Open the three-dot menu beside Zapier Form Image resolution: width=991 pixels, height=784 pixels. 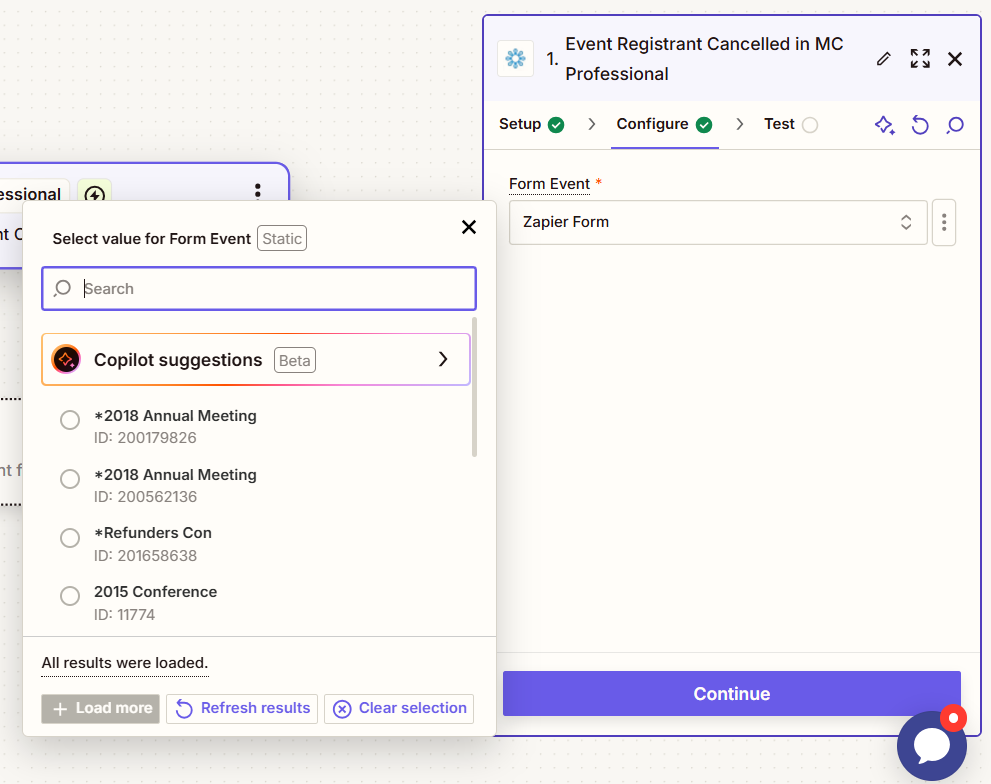tap(944, 222)
